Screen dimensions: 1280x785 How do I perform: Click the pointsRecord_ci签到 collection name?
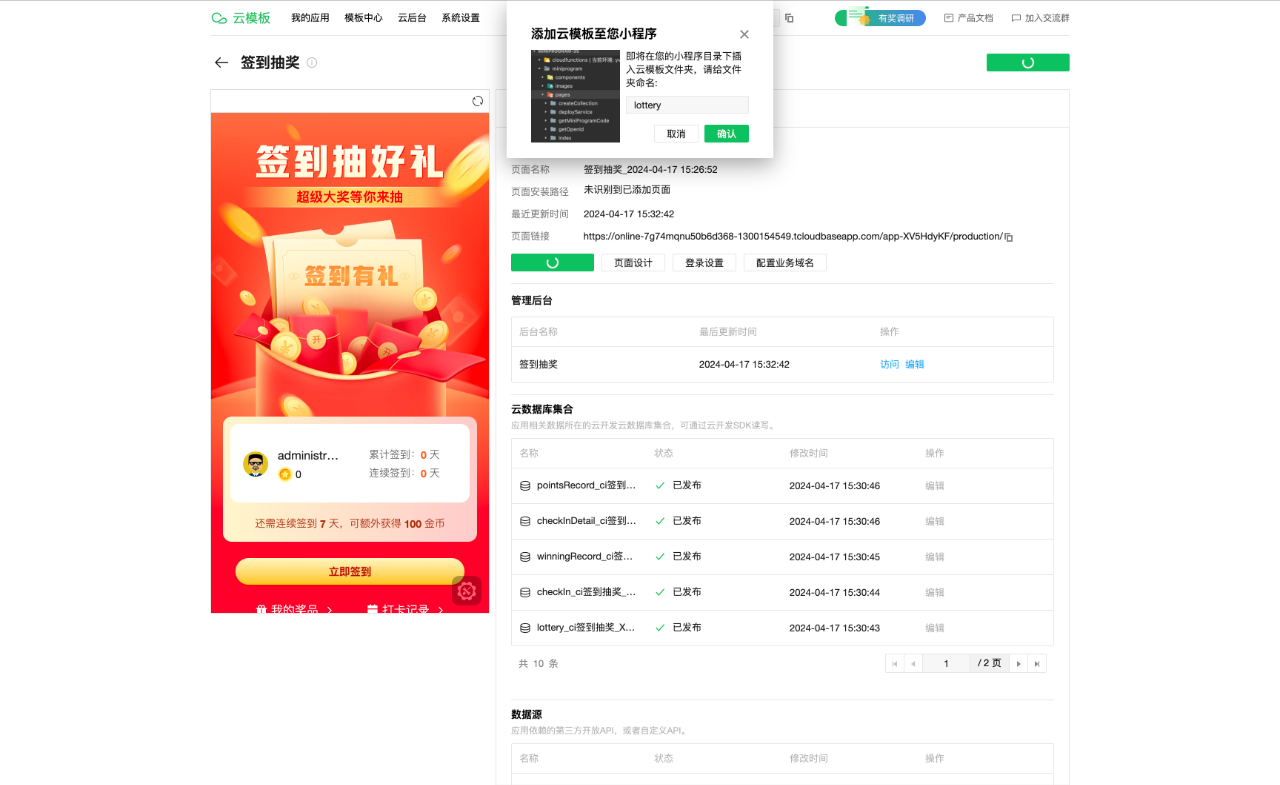586,486
